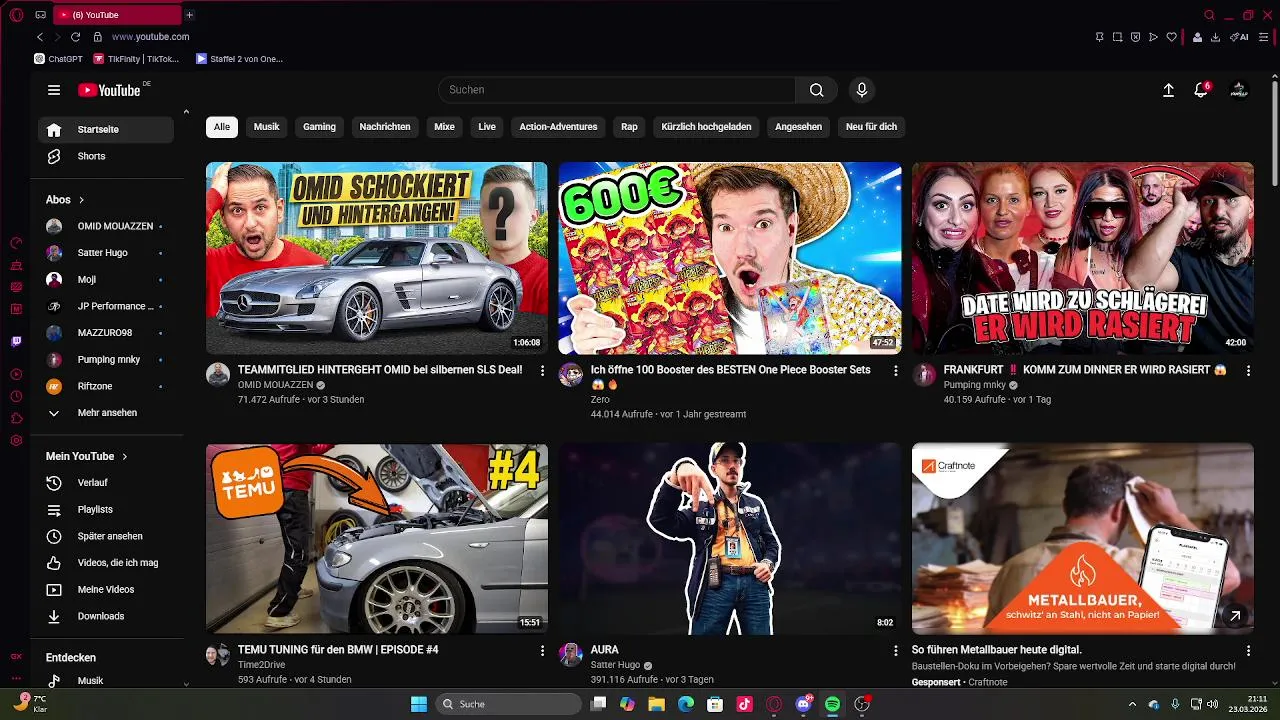This screenshot has height=720, width=1280.
Task: Click the browser address bar URL
Action: pos(150,37)
